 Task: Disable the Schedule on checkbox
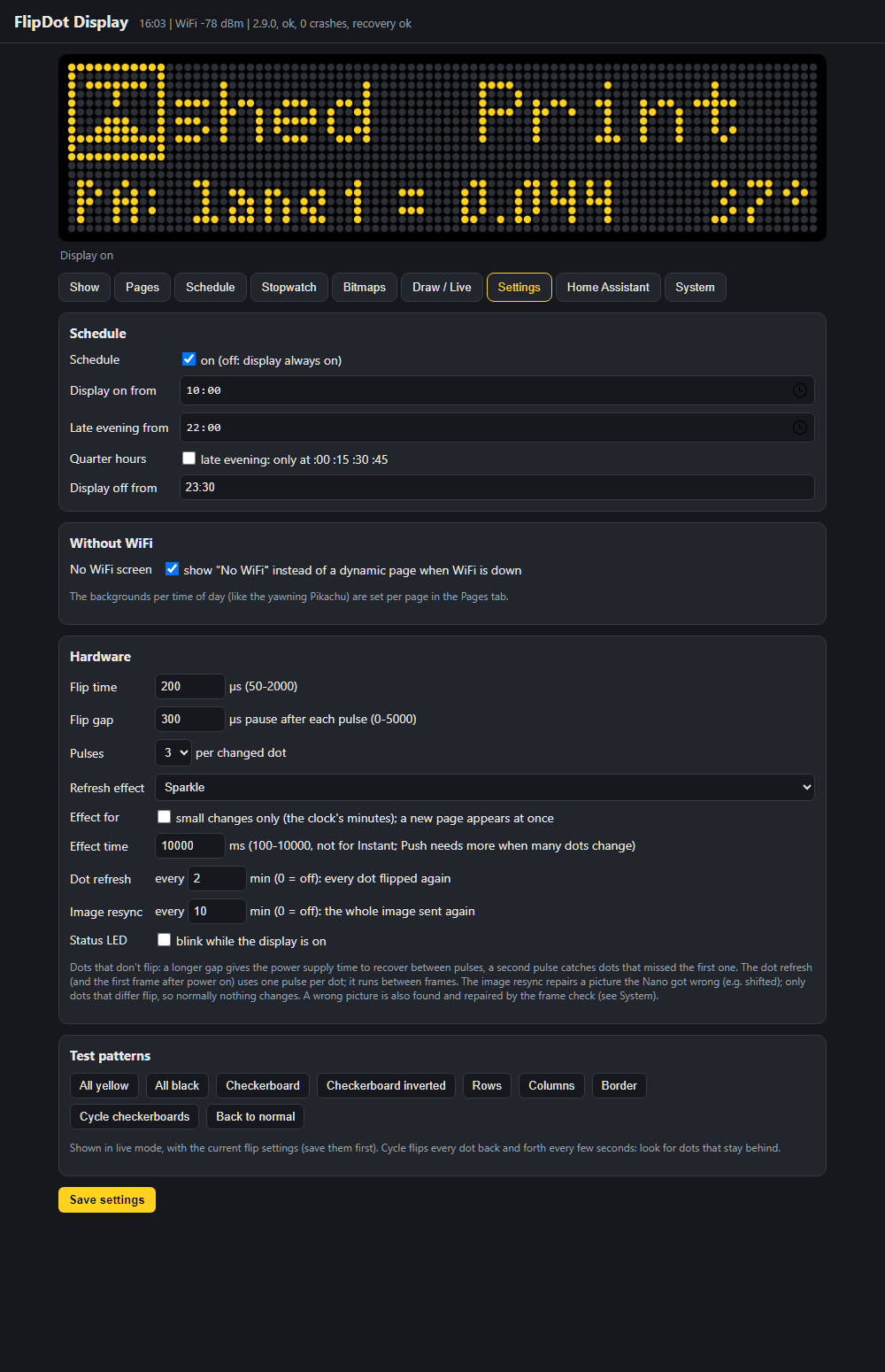pyautogui.click(x=189, y=359)
